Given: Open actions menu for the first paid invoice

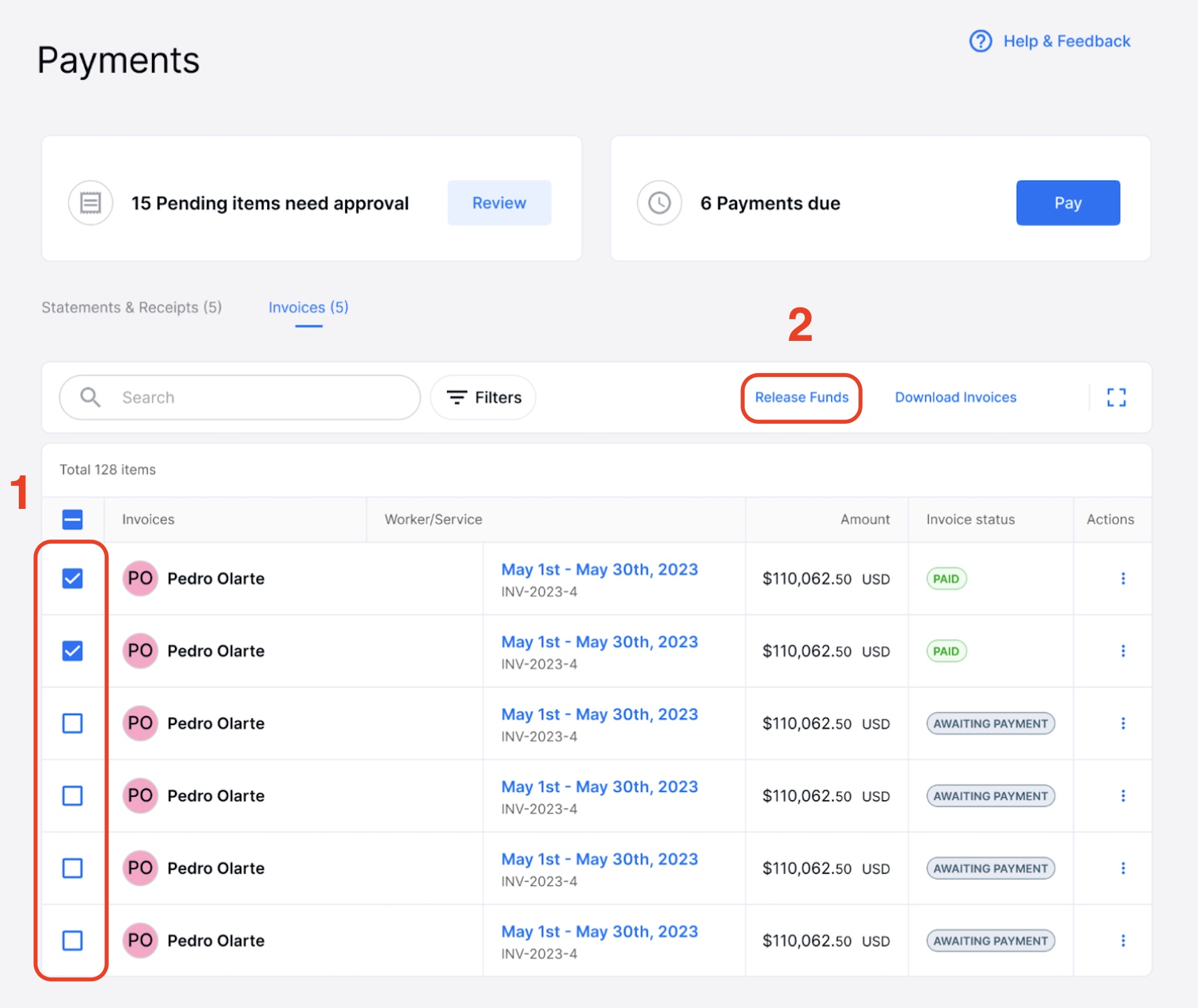Looking at the screenshot, I should (x=1123, y=579).
